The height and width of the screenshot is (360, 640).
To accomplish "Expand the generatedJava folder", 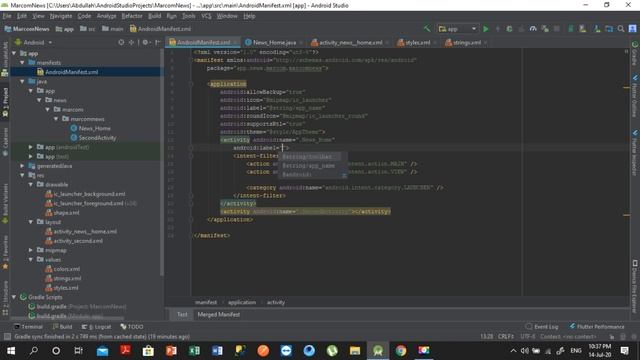I will [22, 166].
